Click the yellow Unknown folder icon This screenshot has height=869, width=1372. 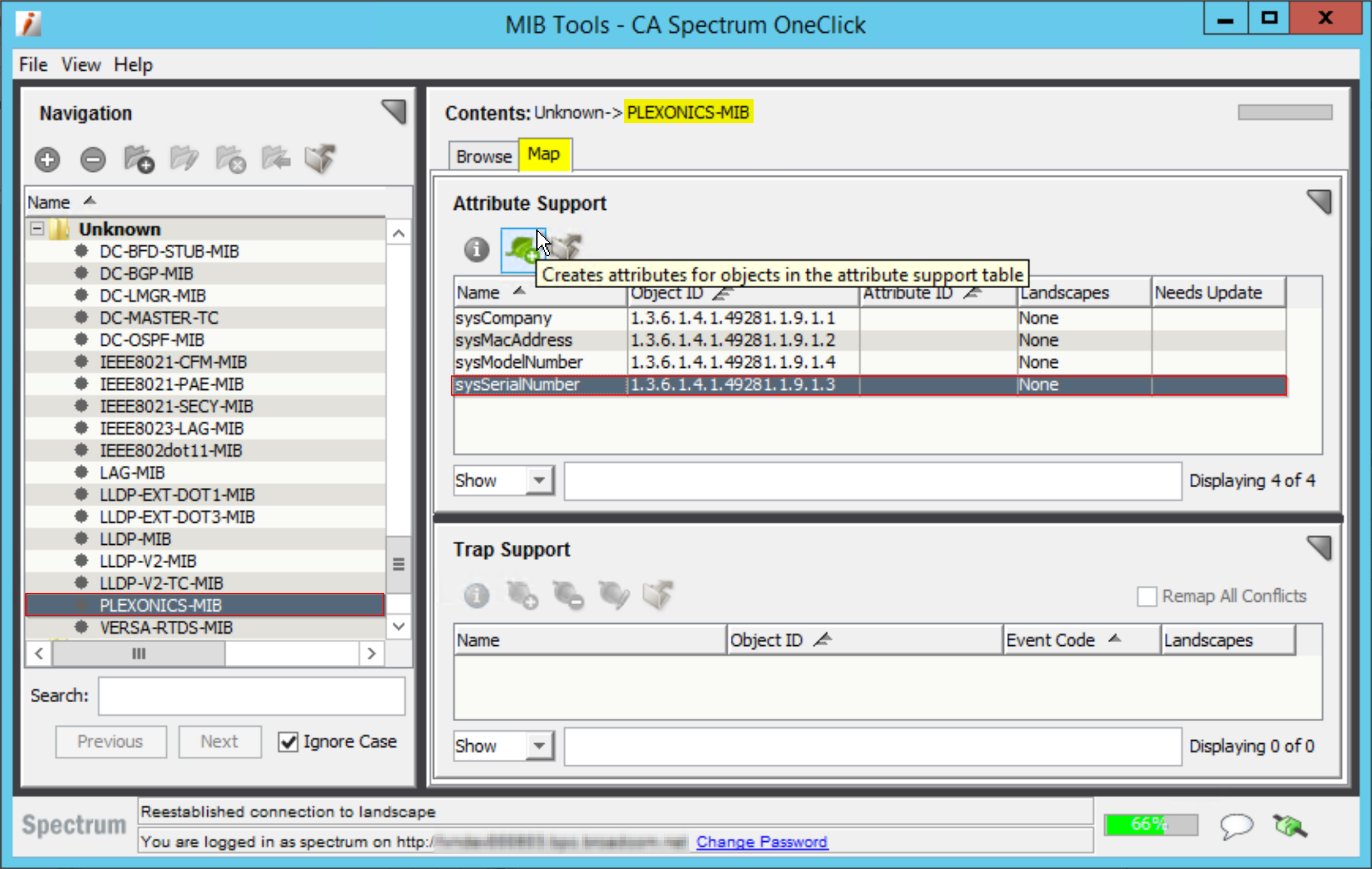pyautogui.click(x=59, y=229)
